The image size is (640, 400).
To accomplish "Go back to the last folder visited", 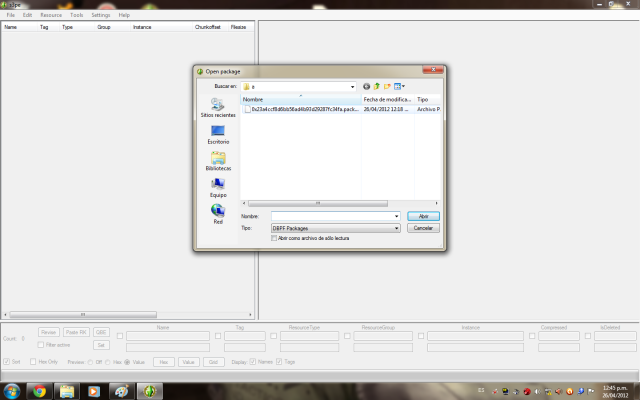I will pos(366,87).
